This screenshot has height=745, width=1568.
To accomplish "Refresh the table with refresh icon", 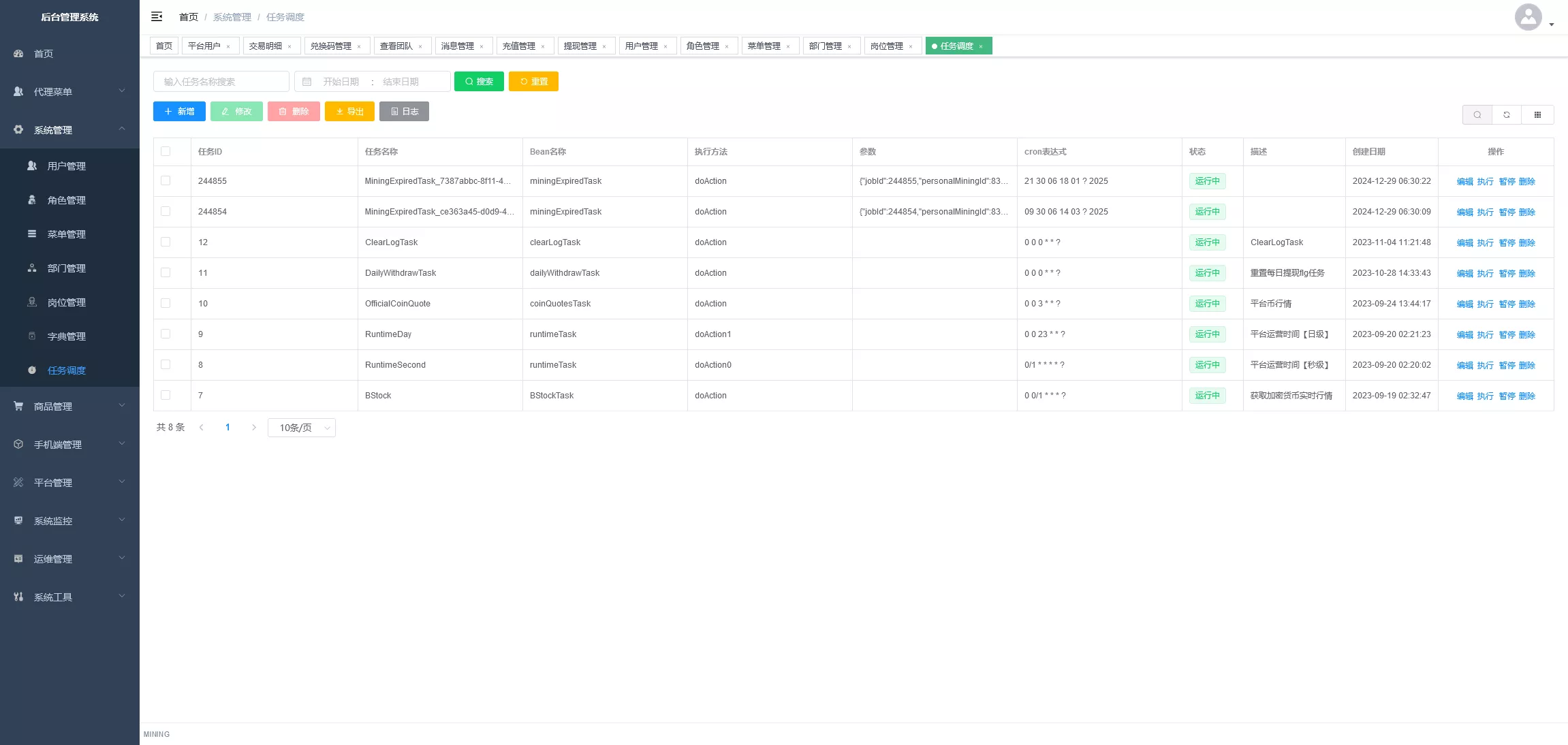I will tap(1507, 114).
